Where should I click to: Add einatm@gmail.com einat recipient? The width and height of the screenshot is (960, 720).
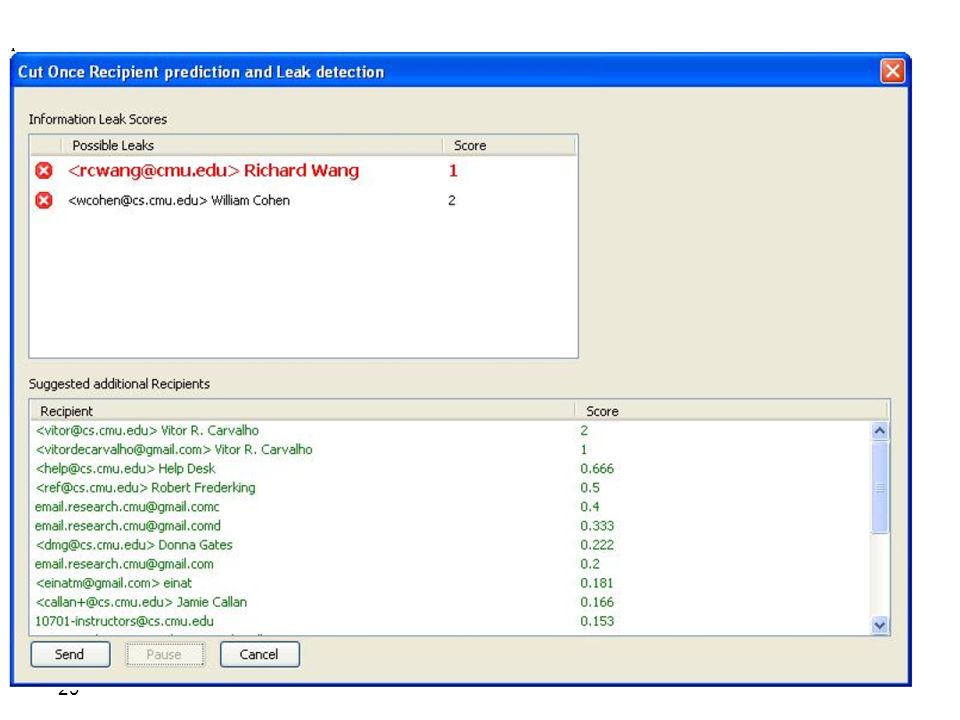451,582
